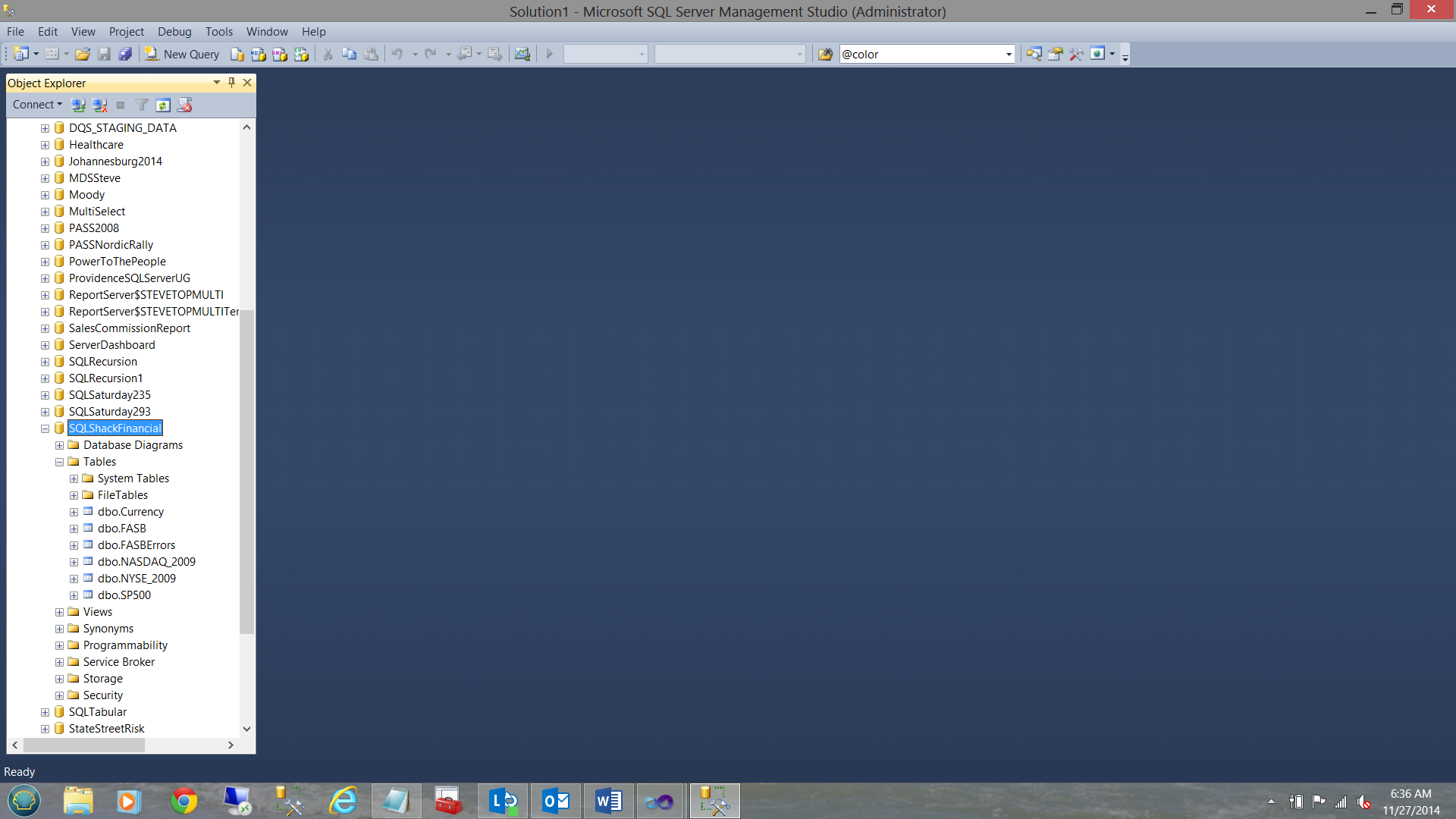Open the Debug menu

174,32
